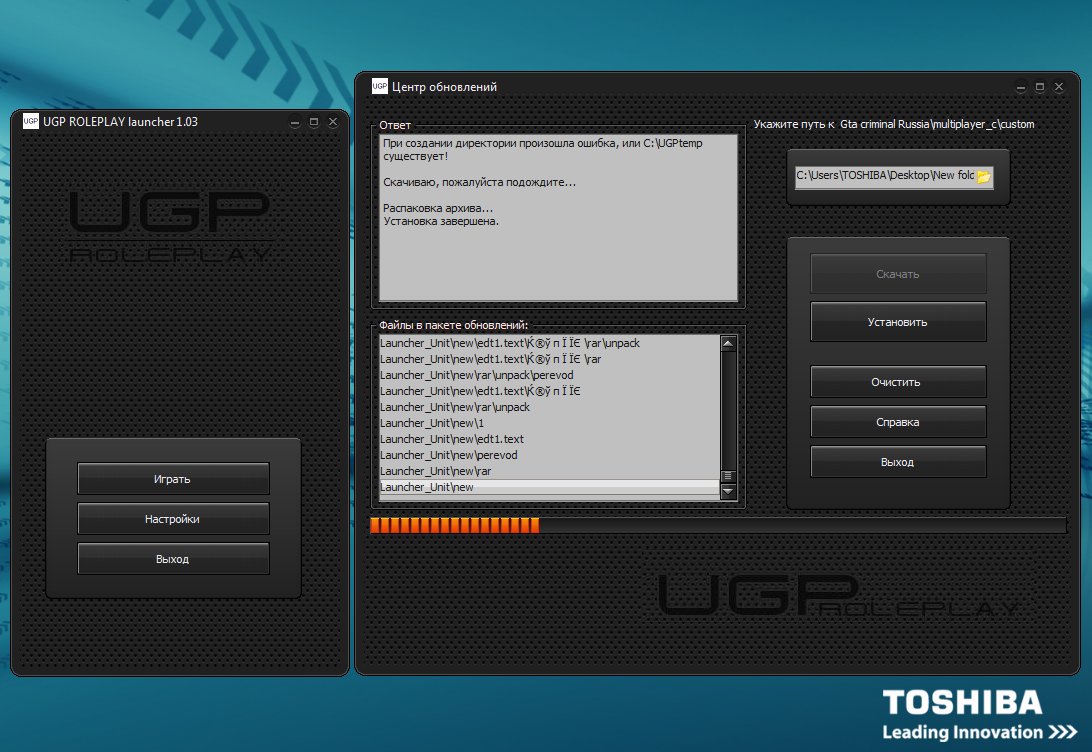
Task: Close the Центр обновлений window
Action: coord(1059,87)
